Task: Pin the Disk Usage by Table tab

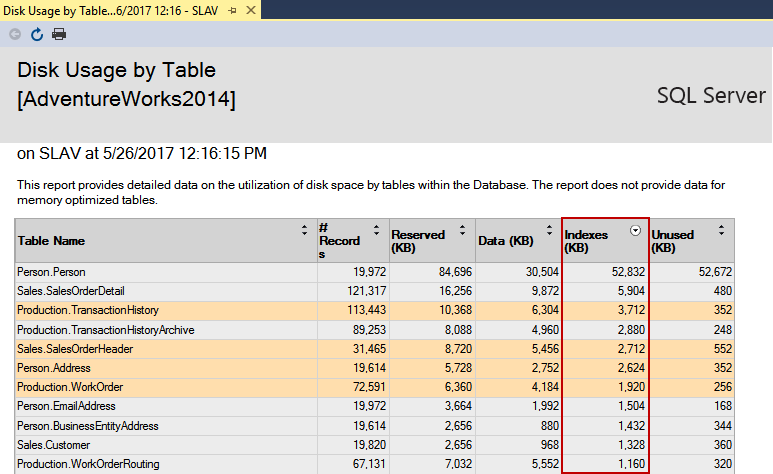Action: point(232,10)
